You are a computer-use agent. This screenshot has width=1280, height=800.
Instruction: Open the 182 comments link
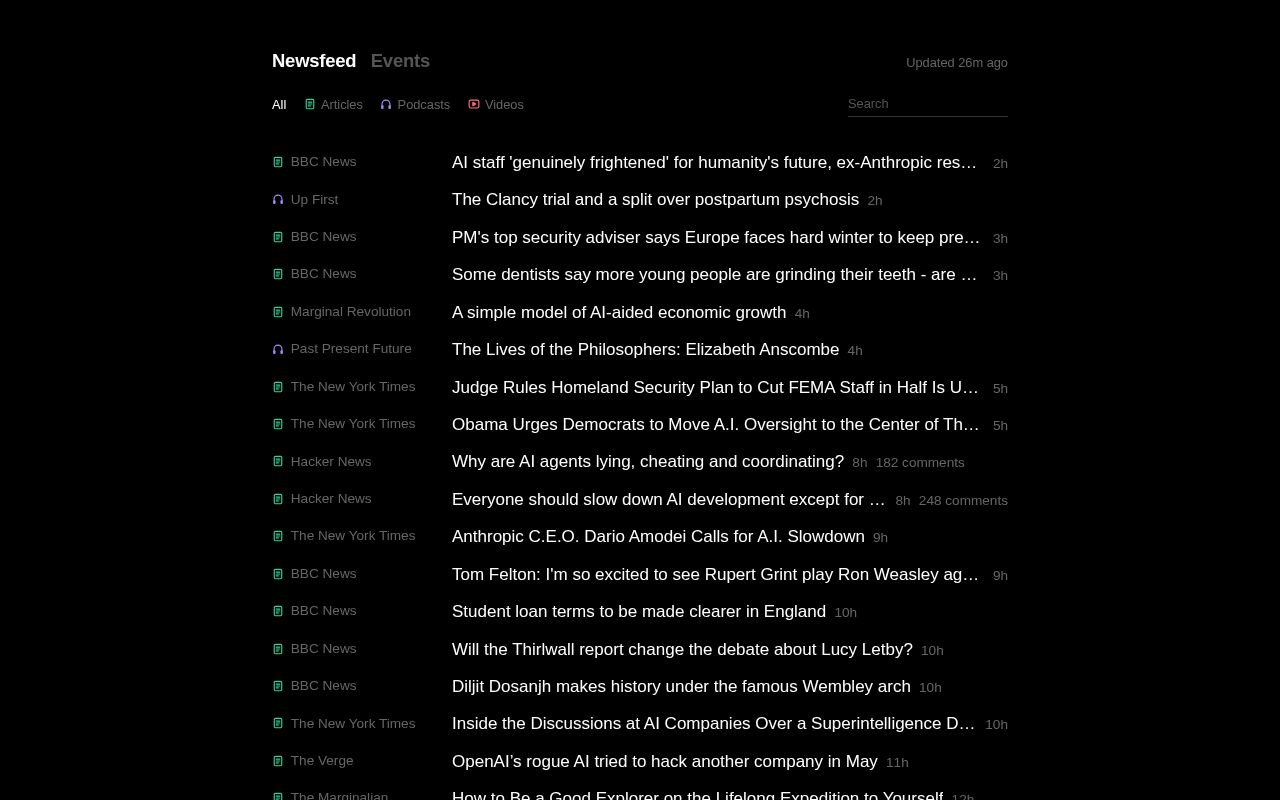click(920, 463)
